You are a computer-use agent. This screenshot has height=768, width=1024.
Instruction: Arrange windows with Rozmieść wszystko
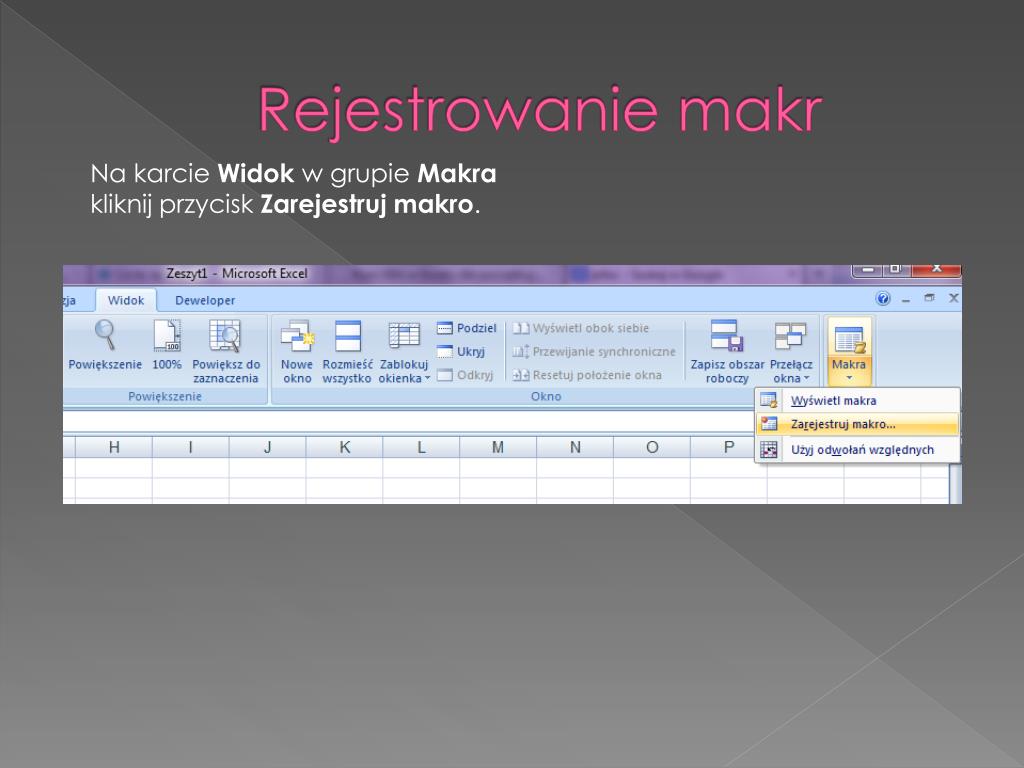click(x=347, y=352)
